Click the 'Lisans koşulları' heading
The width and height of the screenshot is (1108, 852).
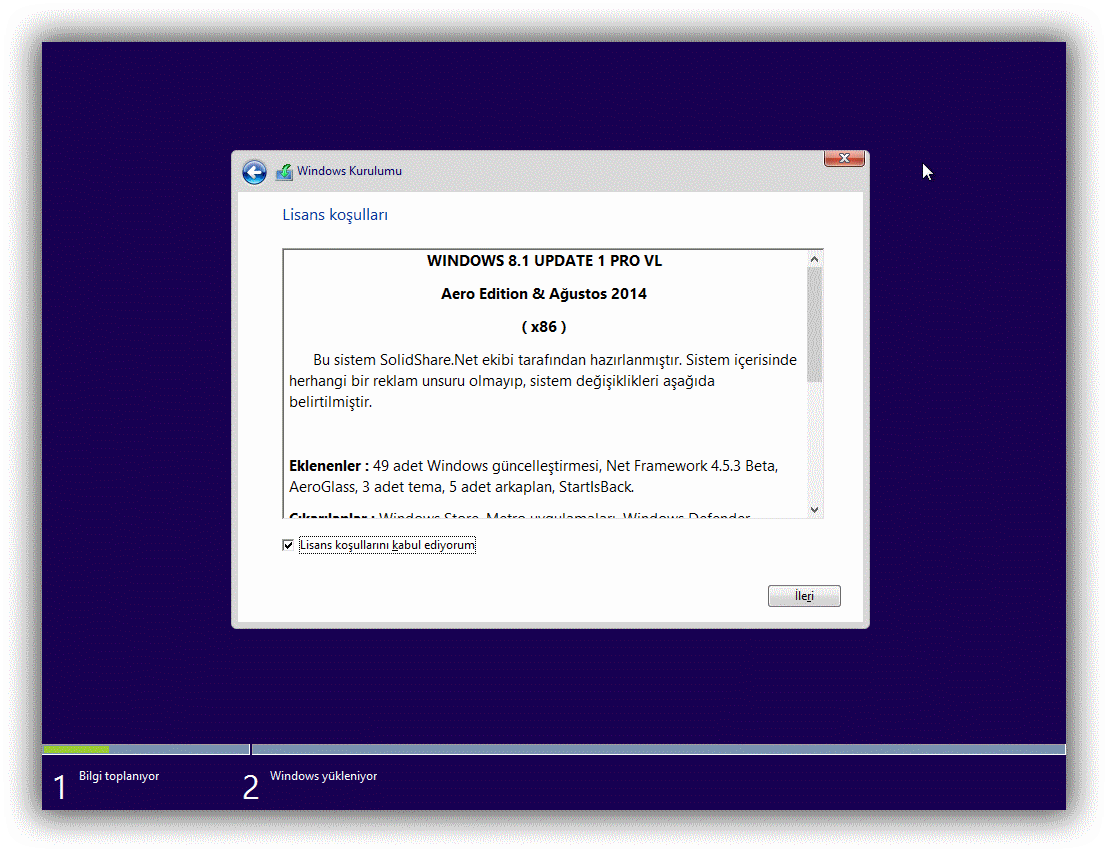coord(335,215)
